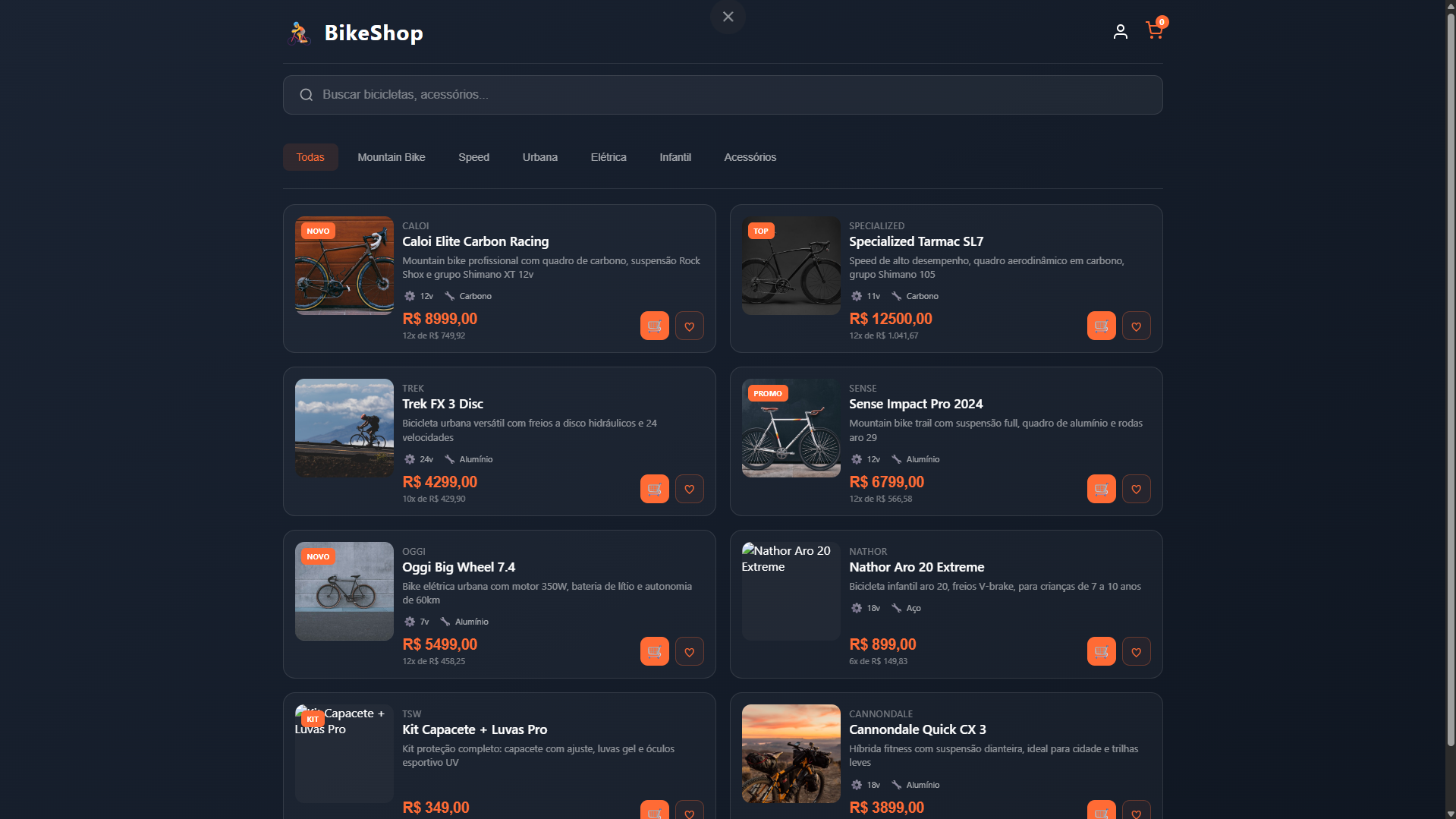Image resolution: width=1456 pixels, height=819 pixels.
Task: Click the PROMO badge on Sense bike
Action: [768, 393]
